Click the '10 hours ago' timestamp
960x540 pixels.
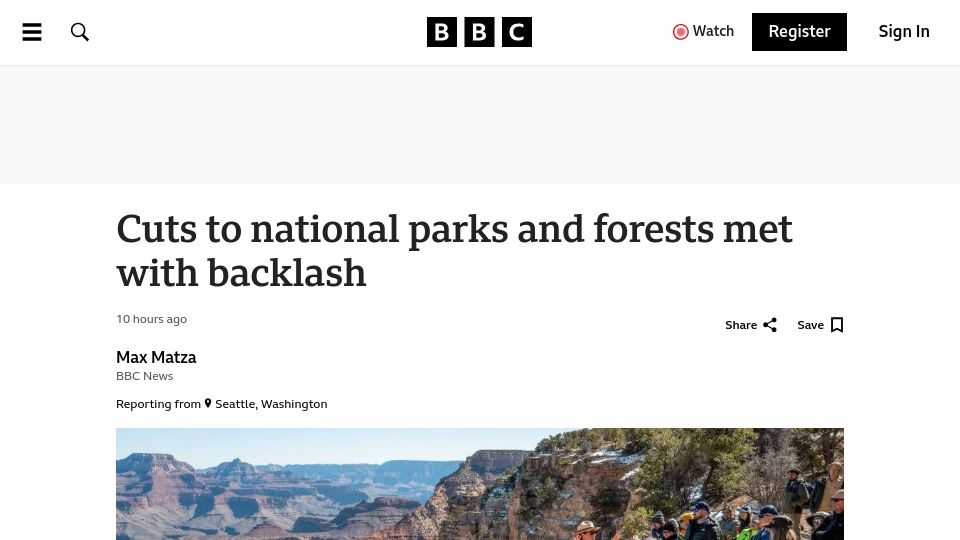[151, 319]
